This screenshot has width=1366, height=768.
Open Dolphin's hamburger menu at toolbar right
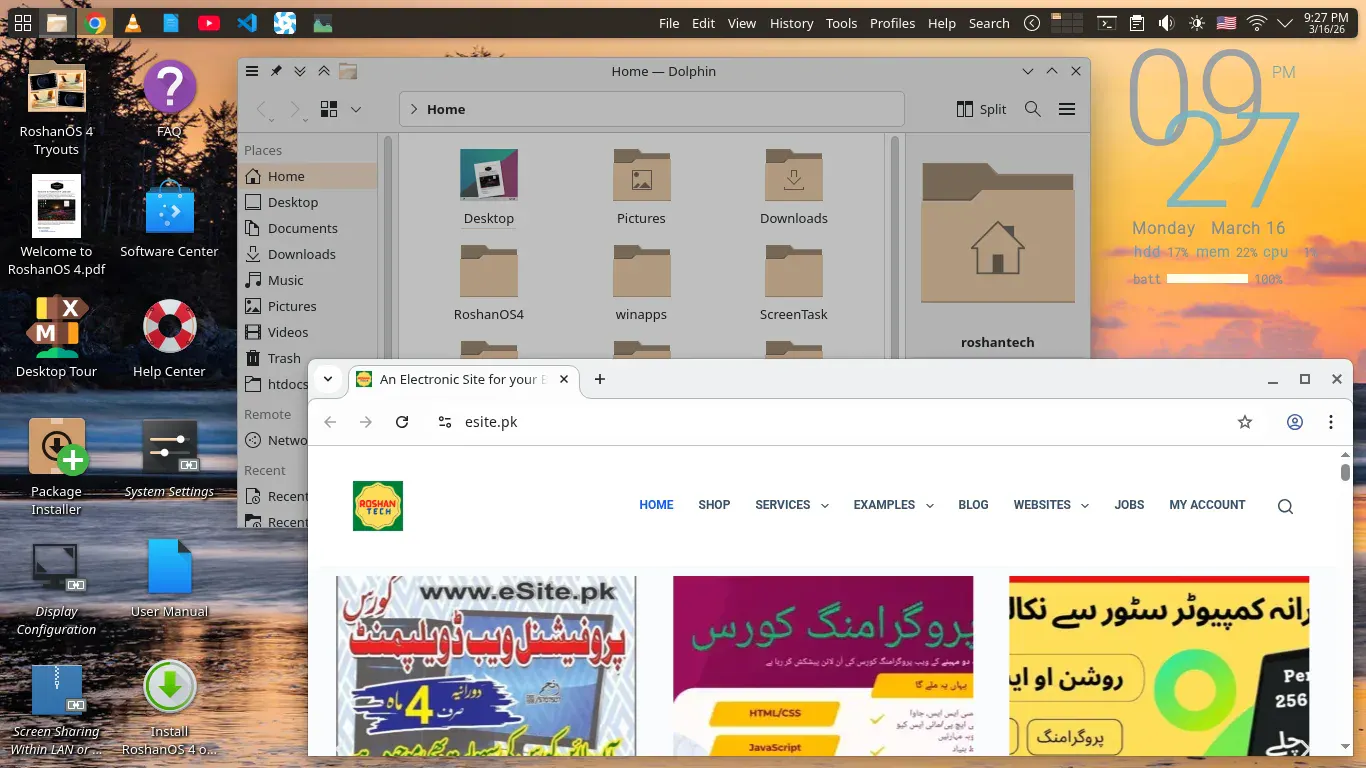[x=1067, y=109]
